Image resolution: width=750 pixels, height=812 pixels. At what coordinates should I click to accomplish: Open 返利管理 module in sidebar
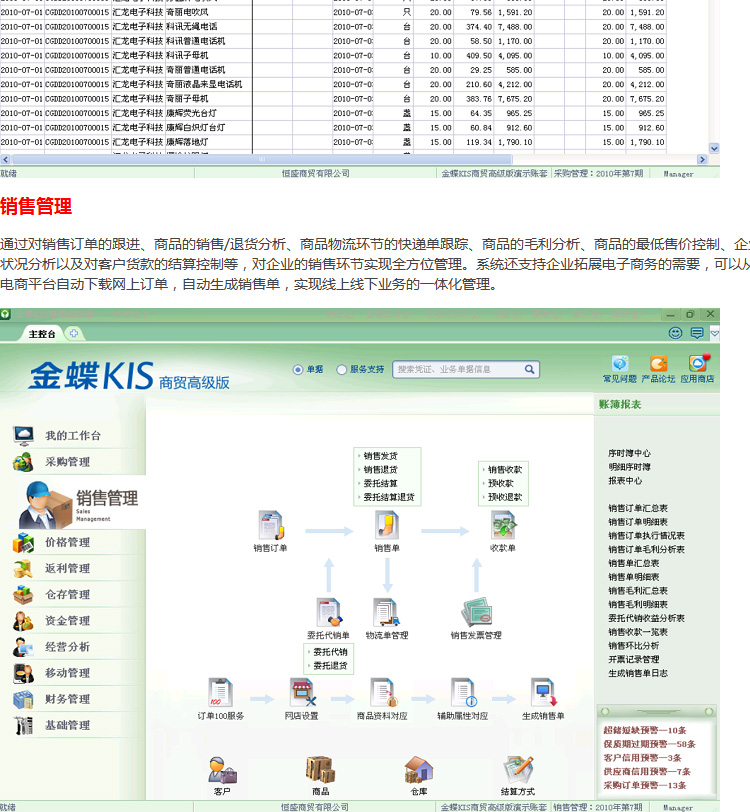68,568
